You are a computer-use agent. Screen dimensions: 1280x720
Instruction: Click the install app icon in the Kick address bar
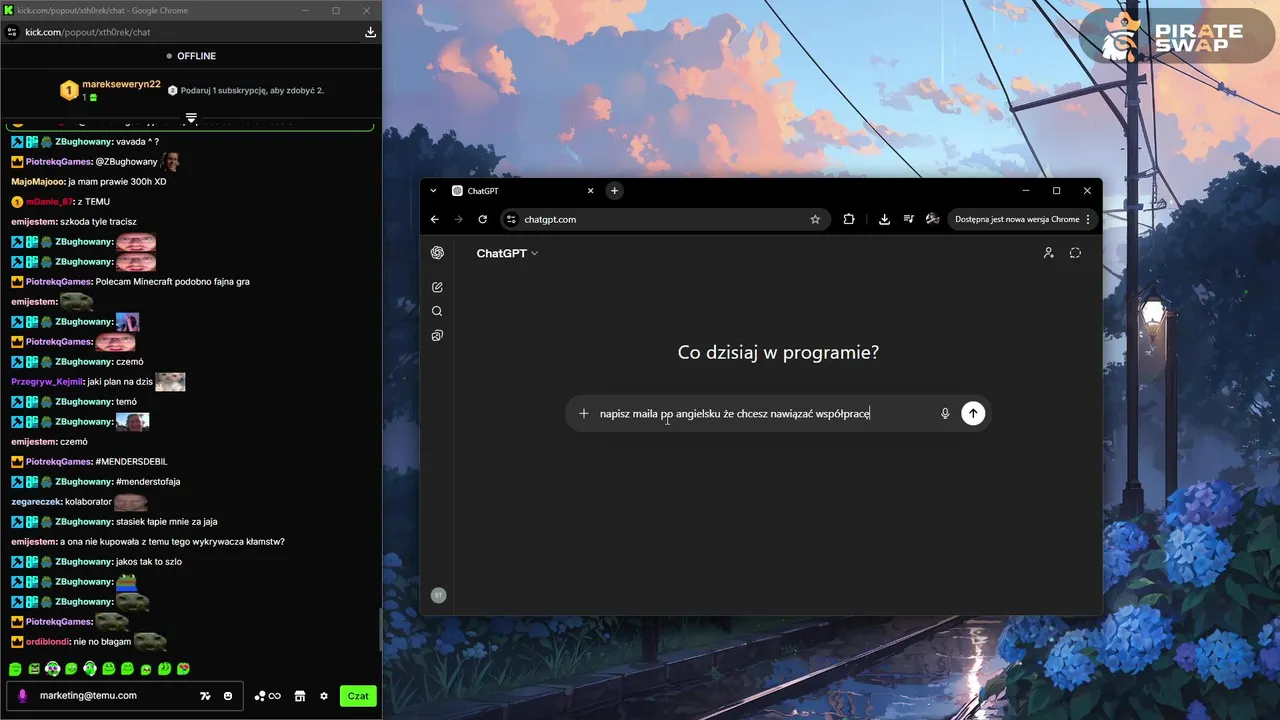[x=370, y=32]
